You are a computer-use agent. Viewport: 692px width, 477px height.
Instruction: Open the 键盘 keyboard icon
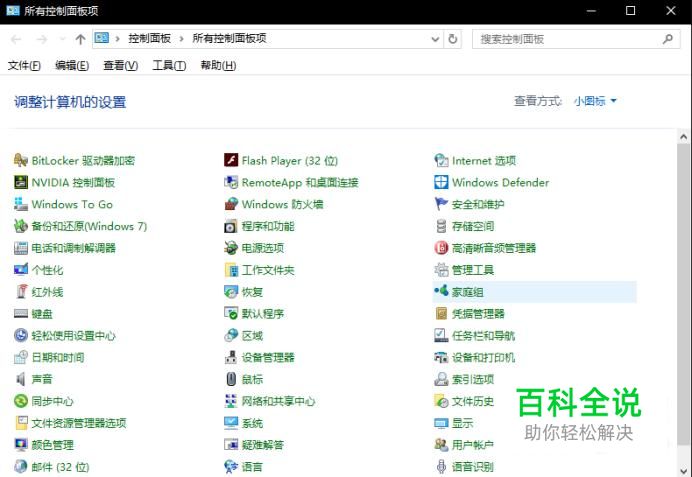click(x=21, y=313)
